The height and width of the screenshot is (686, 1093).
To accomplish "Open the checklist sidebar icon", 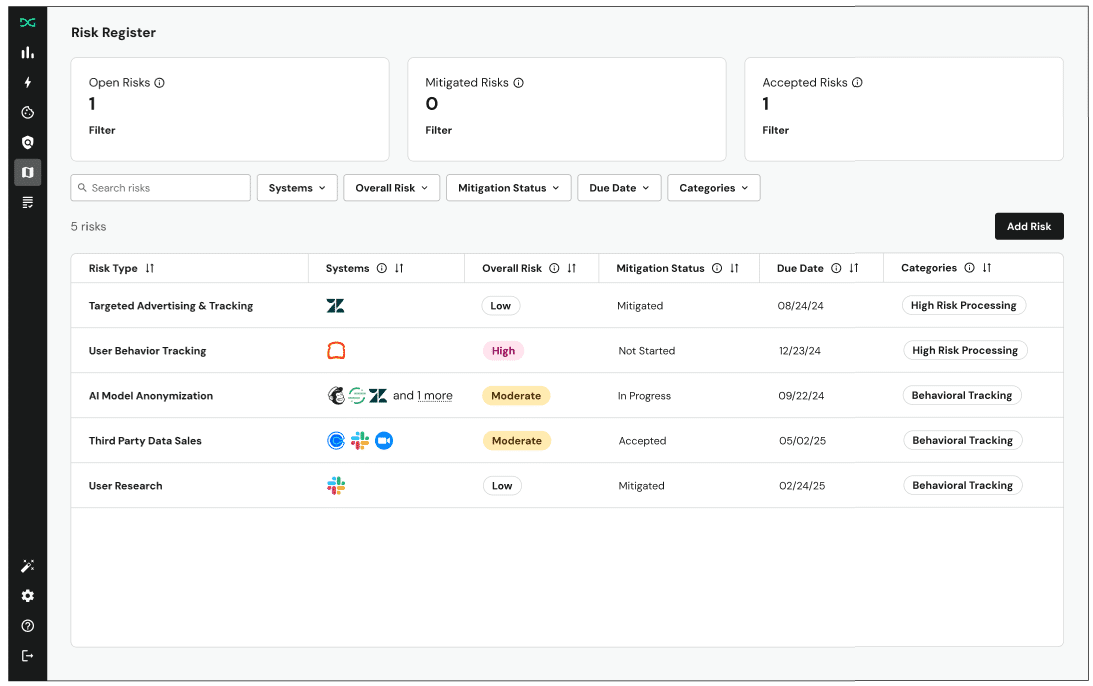I will point(28,203).
